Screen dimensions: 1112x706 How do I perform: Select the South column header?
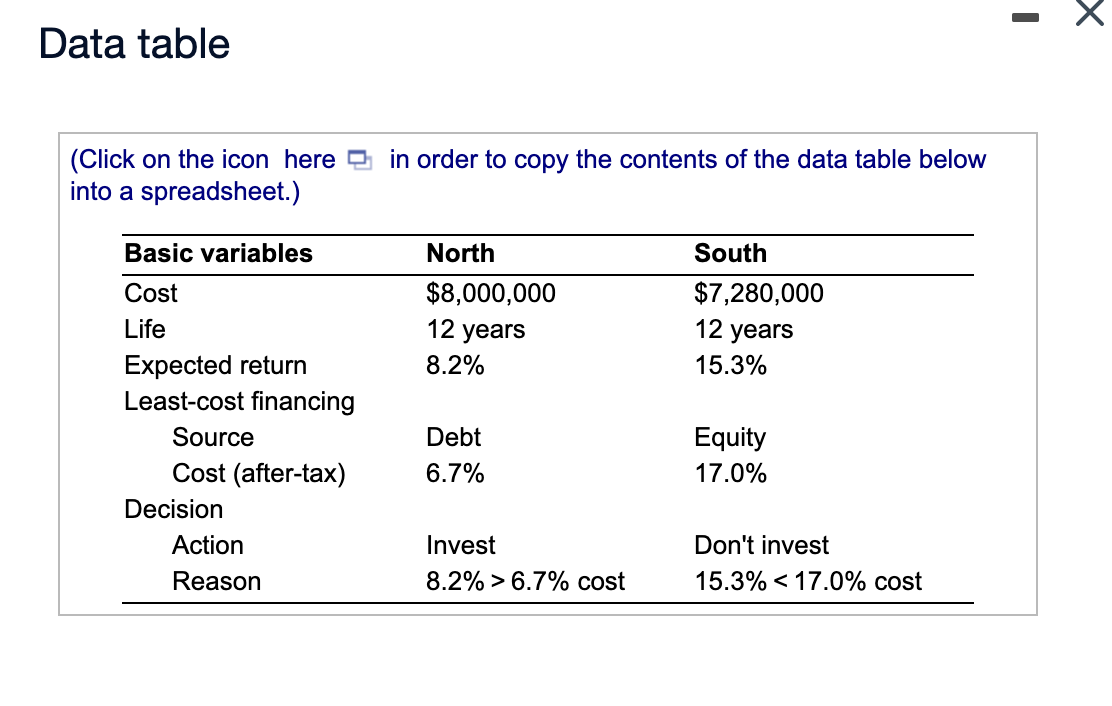(x=730, y=253)
